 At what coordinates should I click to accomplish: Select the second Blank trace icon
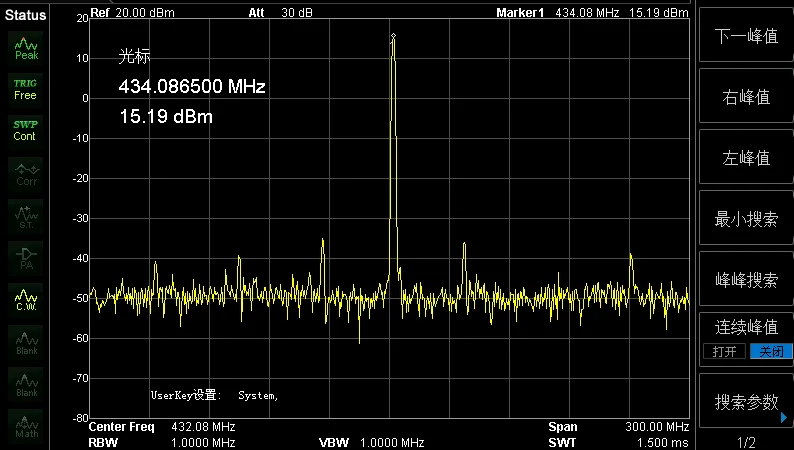tap(26, 385)
